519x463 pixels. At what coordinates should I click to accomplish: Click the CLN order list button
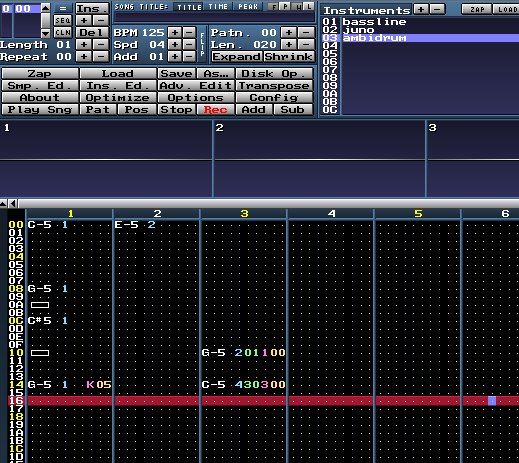(63, 33)
